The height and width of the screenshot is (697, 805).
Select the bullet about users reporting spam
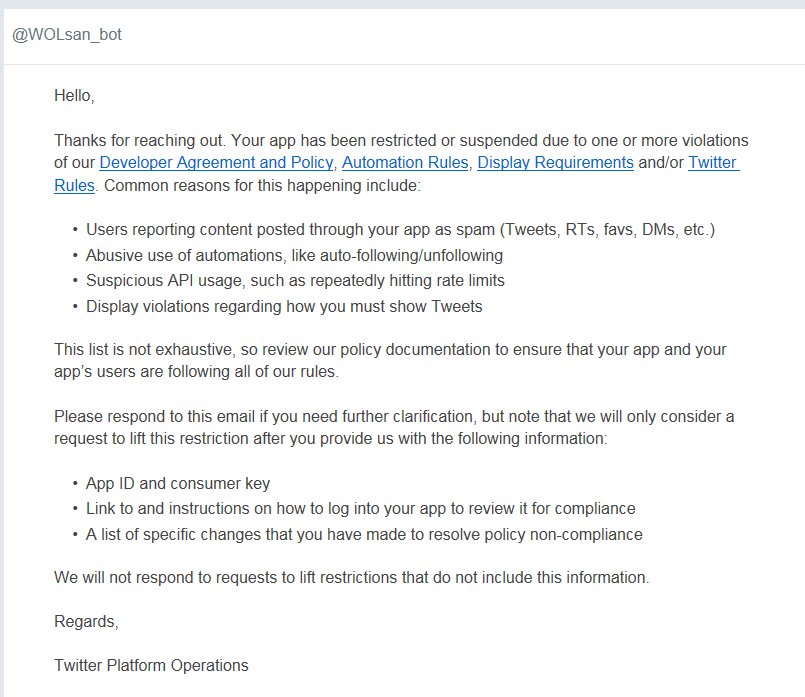pos(400,230)
